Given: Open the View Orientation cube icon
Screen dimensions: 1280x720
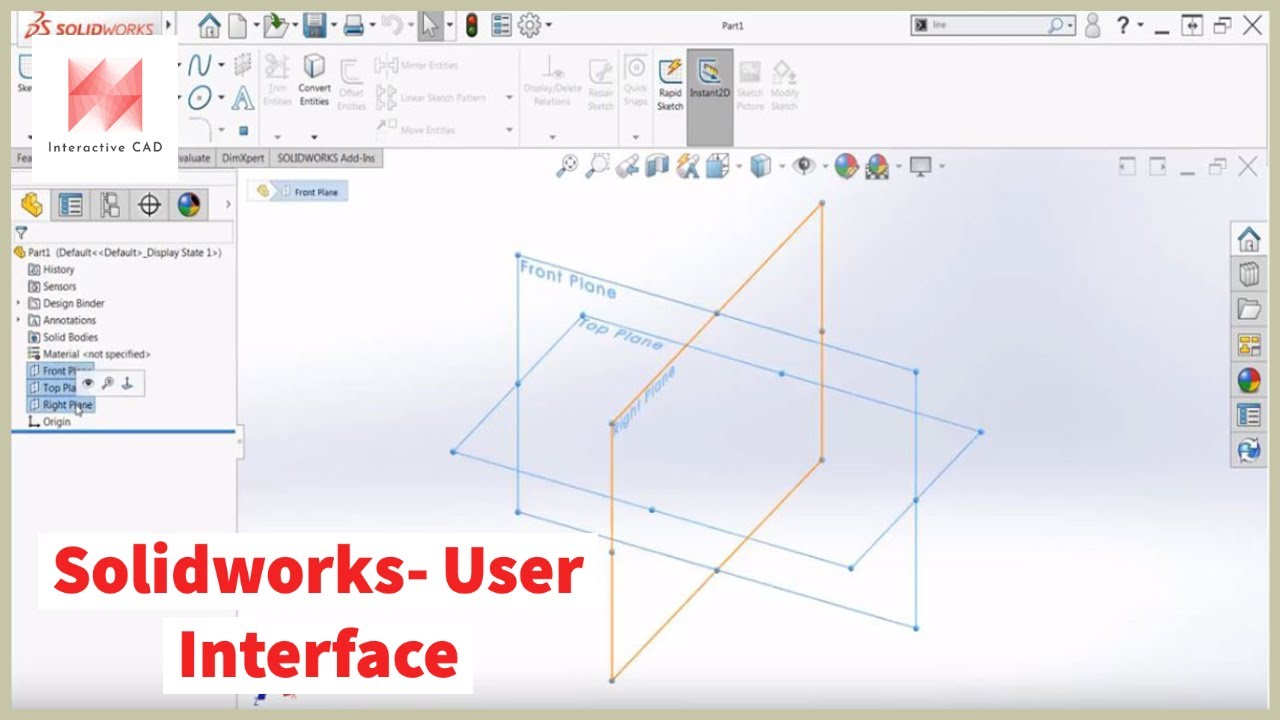Looking at the screenshot, I should pos(717,166).
